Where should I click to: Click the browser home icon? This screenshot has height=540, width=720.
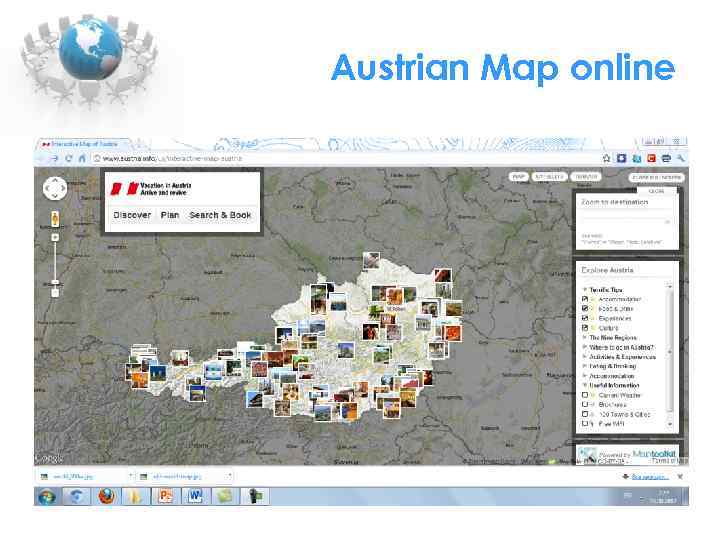point(82,158)
